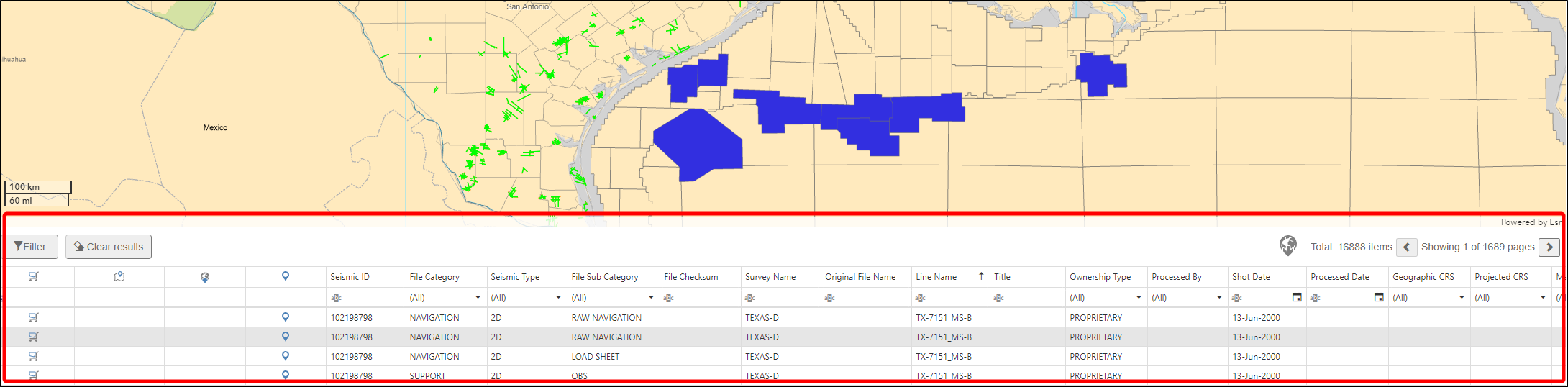The image size is (1568, 387).
Task: Sort by the Line Name column header
Action: click(x=936, y=277)
